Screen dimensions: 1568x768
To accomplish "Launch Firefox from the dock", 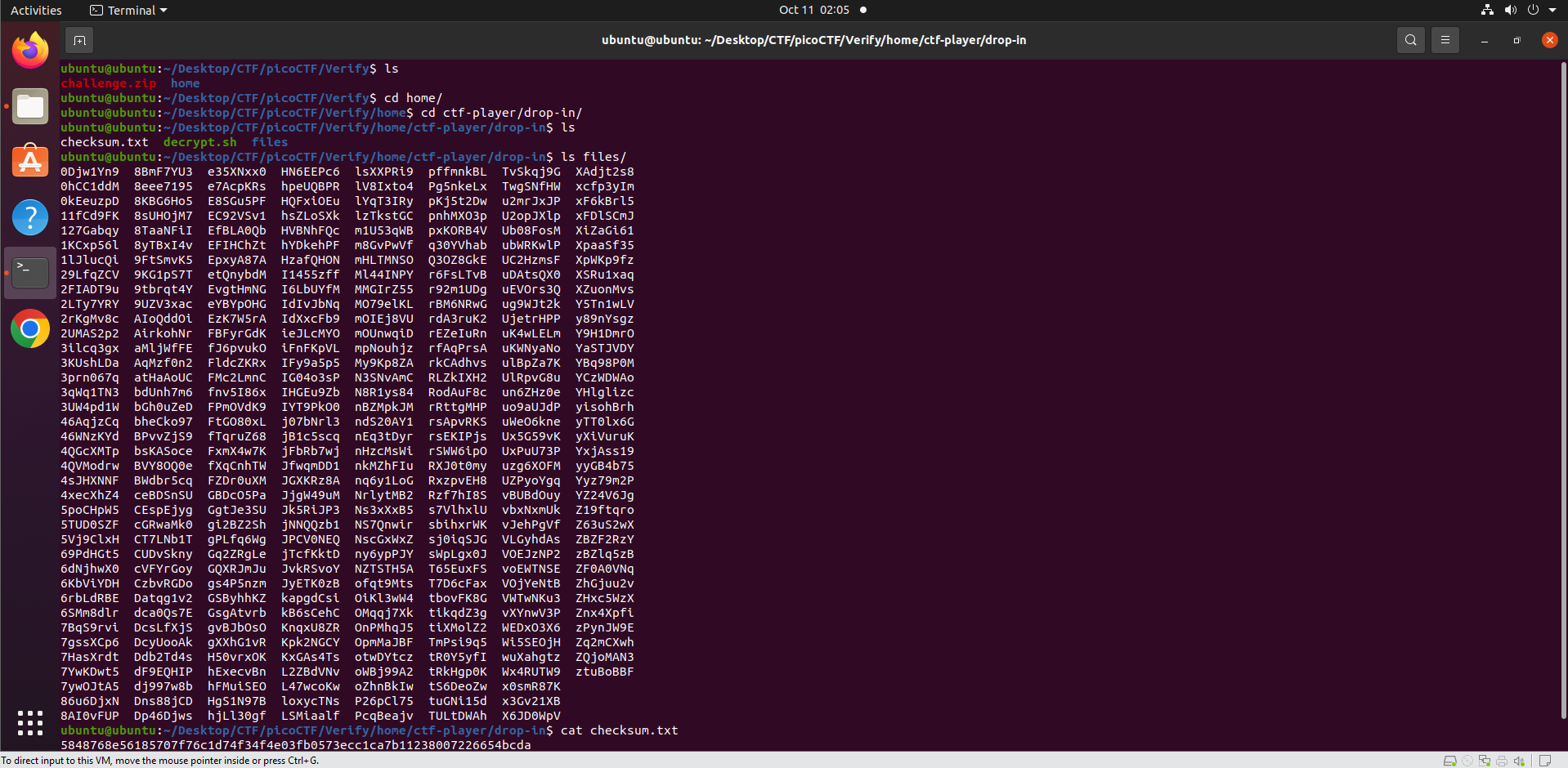I will (30, 51).
